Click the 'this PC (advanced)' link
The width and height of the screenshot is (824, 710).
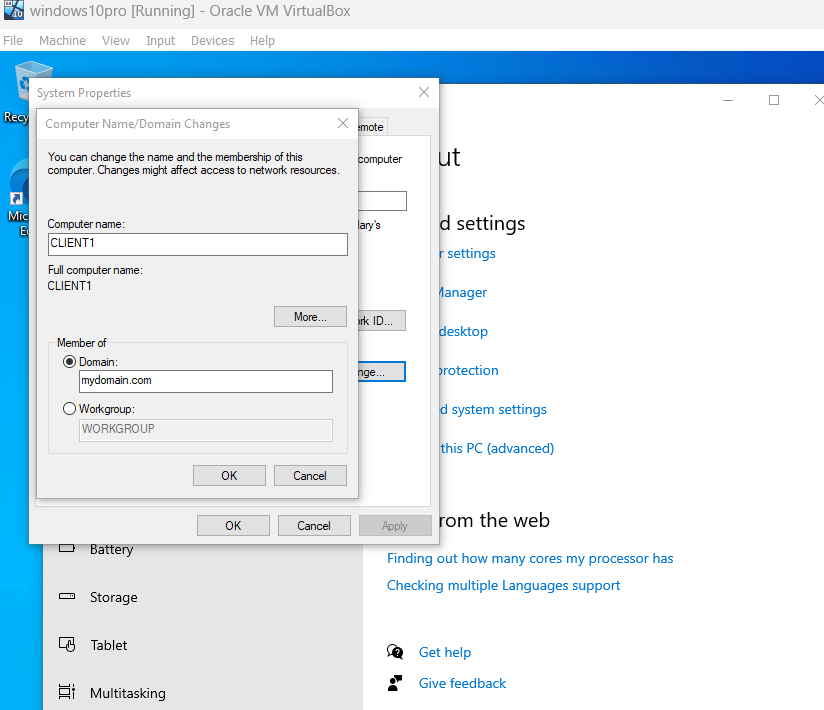(x=497, y=448)
